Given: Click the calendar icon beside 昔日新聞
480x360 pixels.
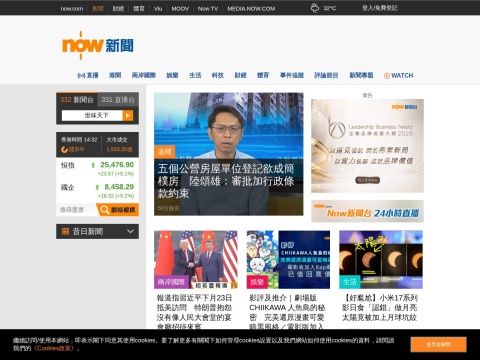Looking at the screenshot, I should pos(66,231).
